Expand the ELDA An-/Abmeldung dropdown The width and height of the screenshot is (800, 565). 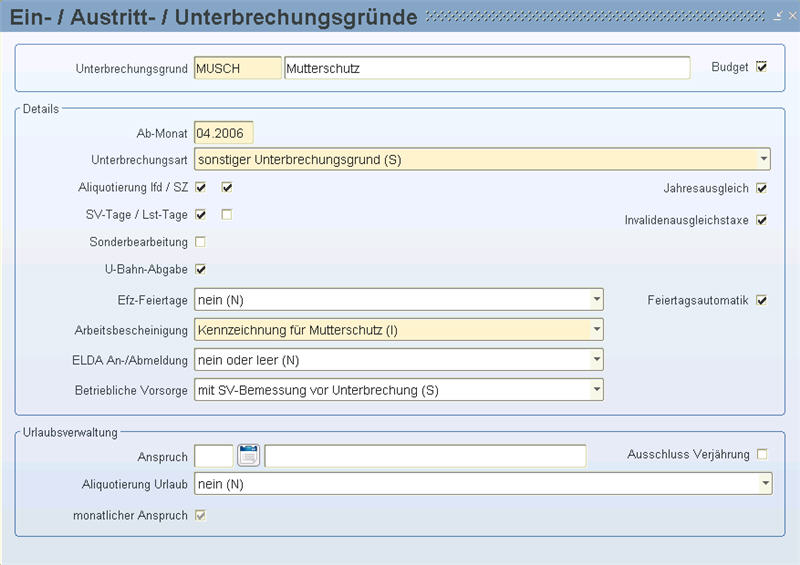click(596, 360)
